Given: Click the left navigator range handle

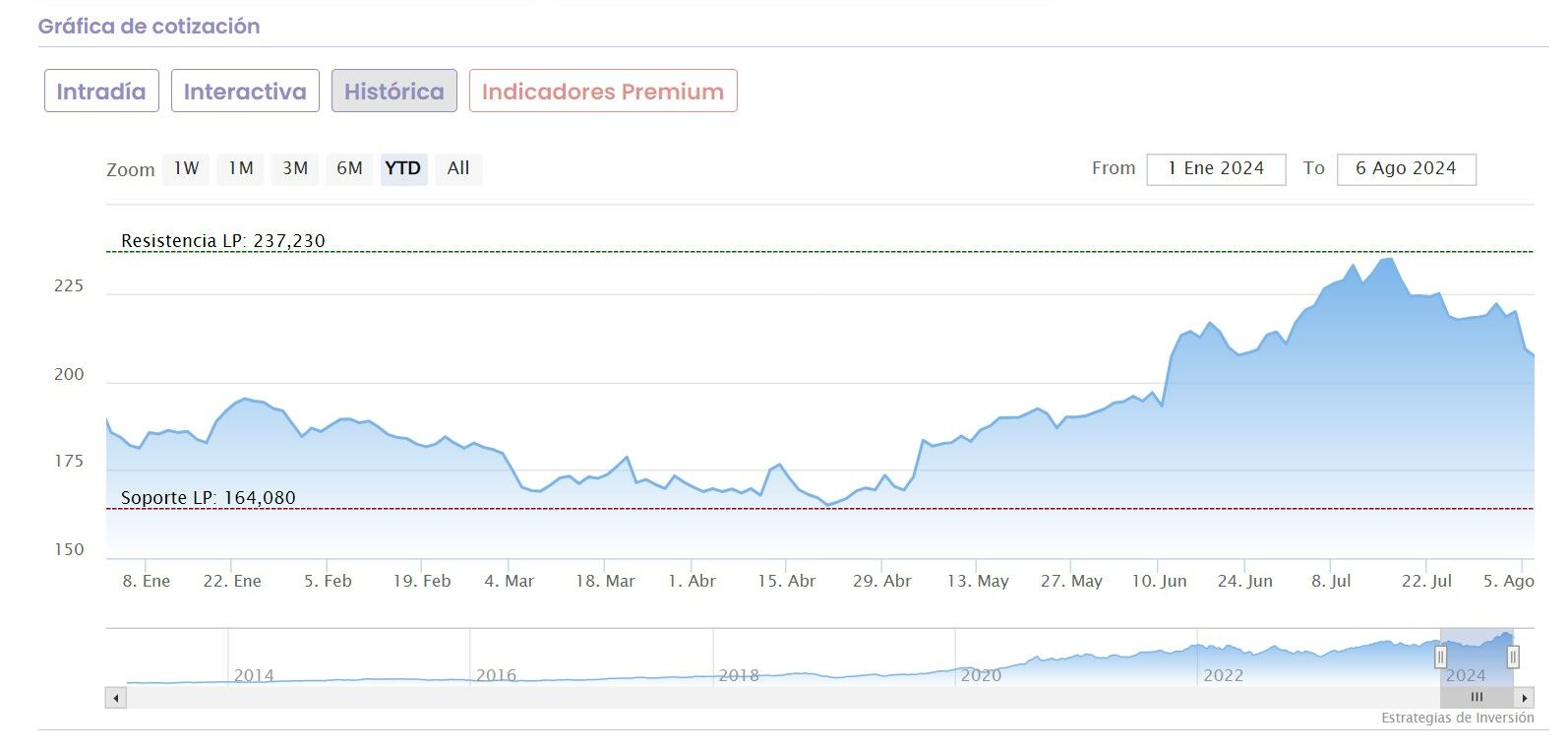Looking at the screenshot, I should 1440,657.
